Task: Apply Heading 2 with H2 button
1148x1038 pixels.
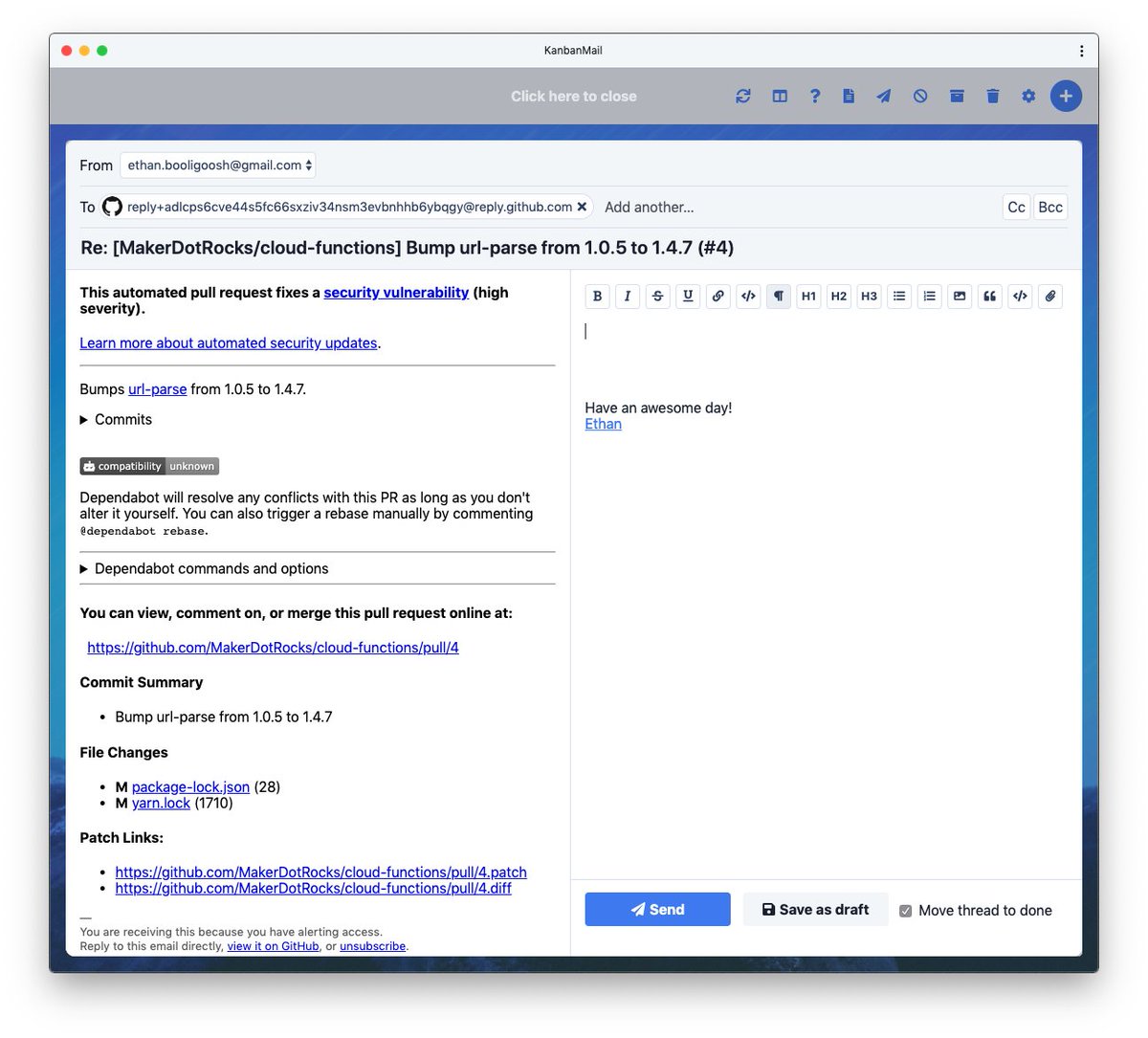Action: coord(839,297)
